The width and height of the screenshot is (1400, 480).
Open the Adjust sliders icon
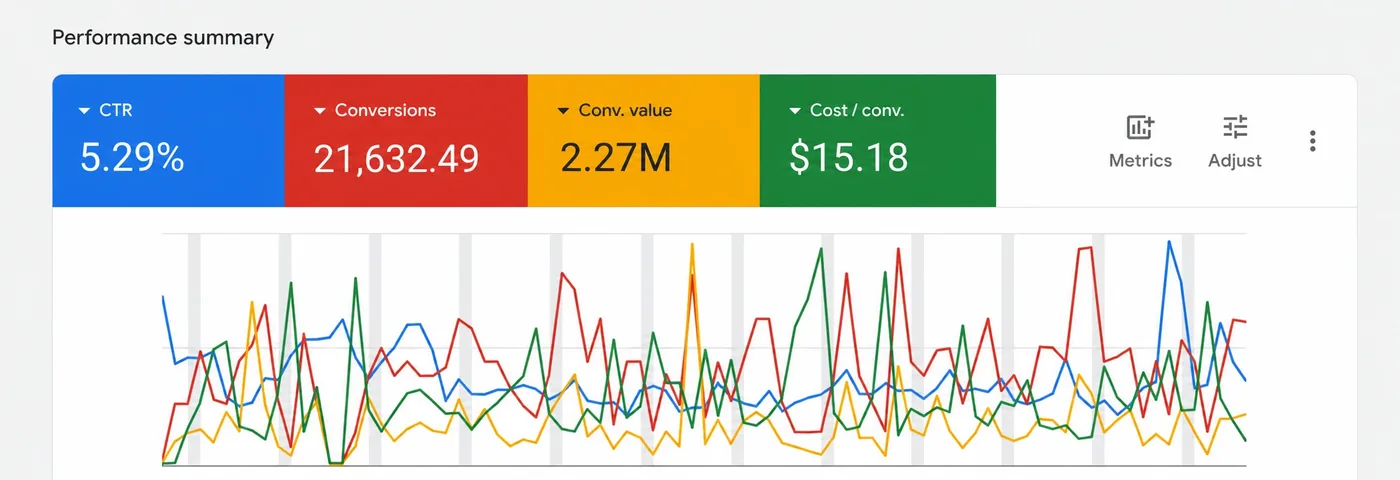pyautogui.click(x=1235, y=127)
